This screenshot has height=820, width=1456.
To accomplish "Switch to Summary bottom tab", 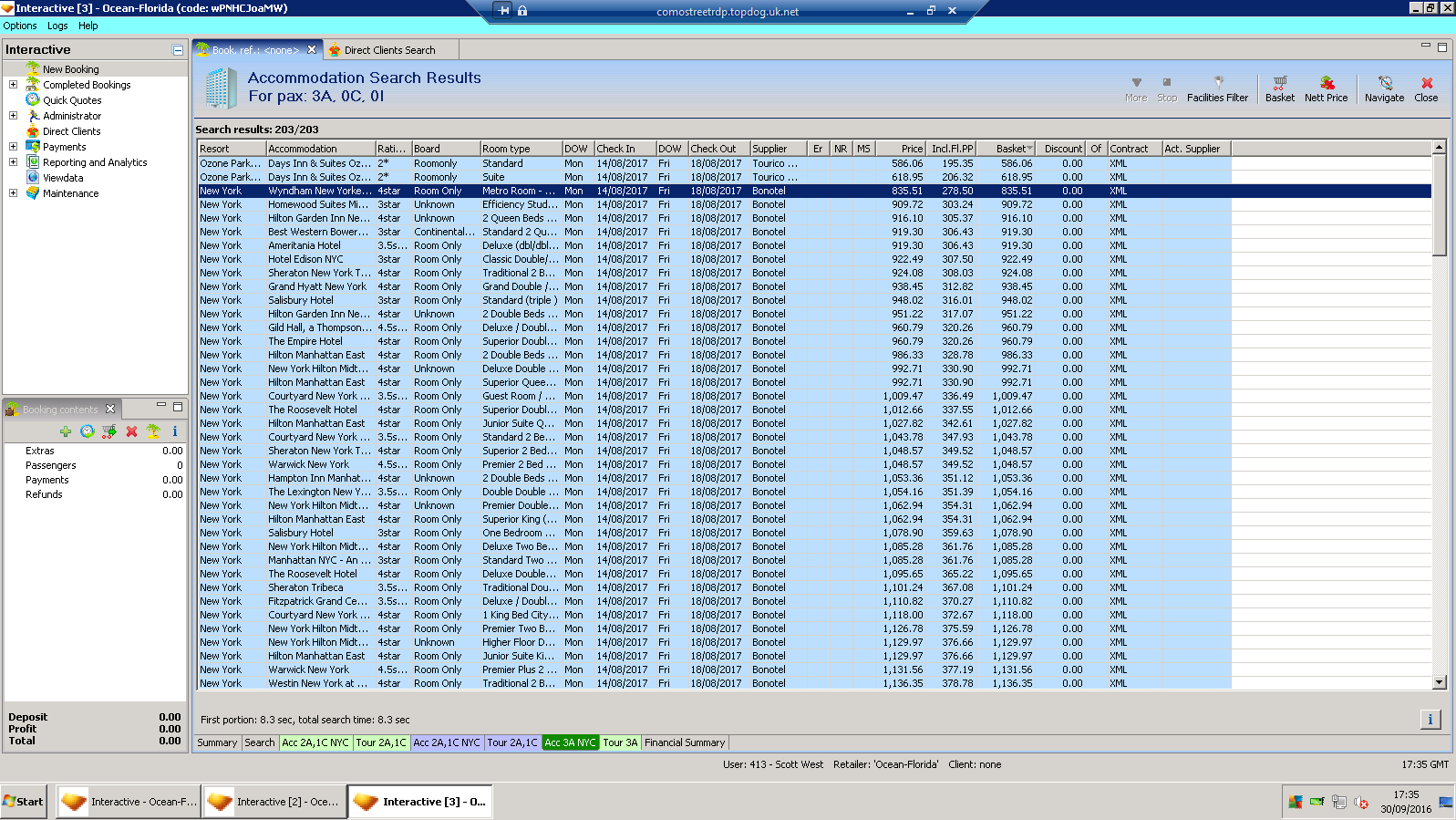I will point(217,742).
